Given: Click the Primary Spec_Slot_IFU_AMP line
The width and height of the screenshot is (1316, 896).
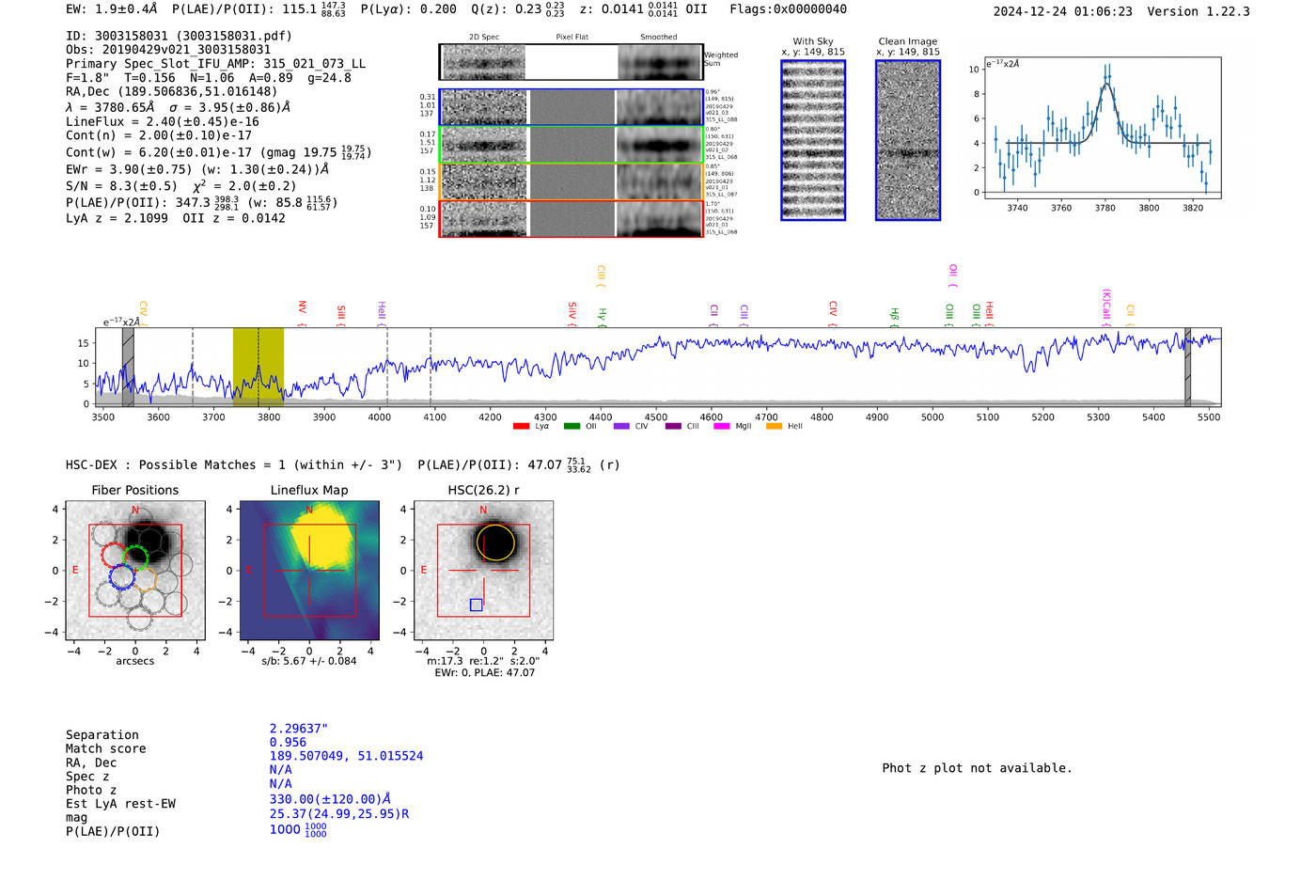Looking at the screenshot, I should [215, 64].
